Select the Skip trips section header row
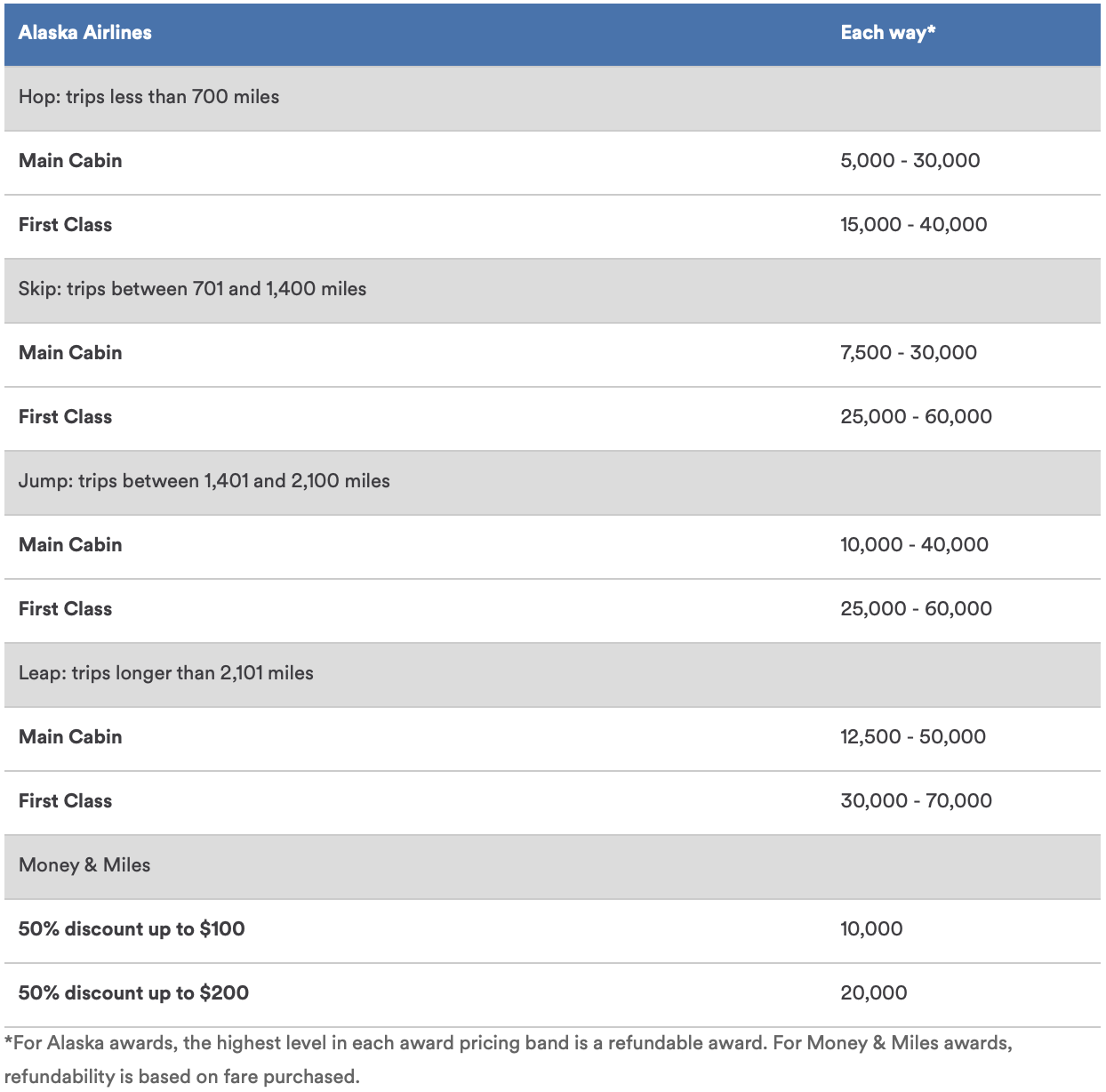The width and height of the screenshot is (1106, 1092). (x=192, y=289)
